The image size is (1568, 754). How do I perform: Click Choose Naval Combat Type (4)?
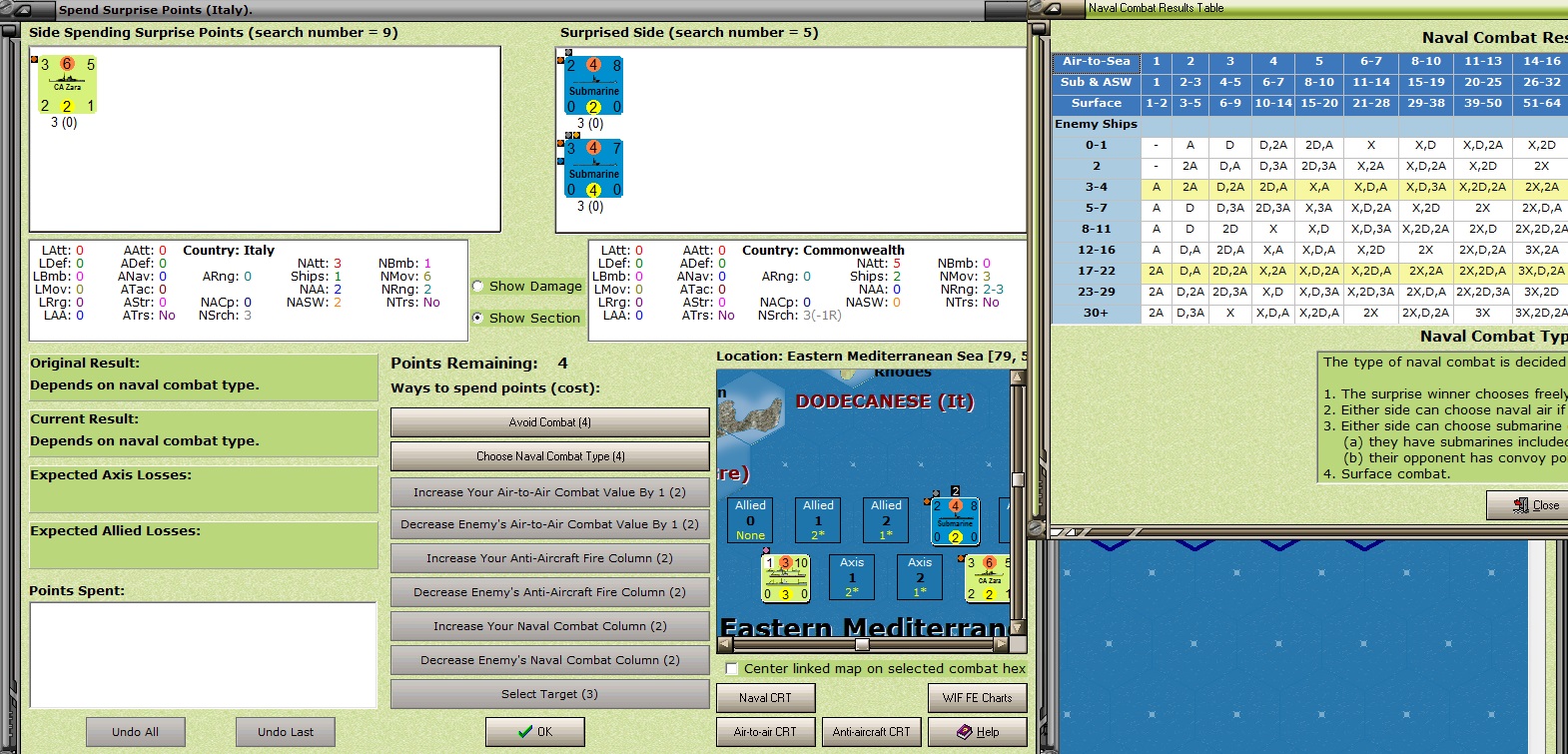550,456
